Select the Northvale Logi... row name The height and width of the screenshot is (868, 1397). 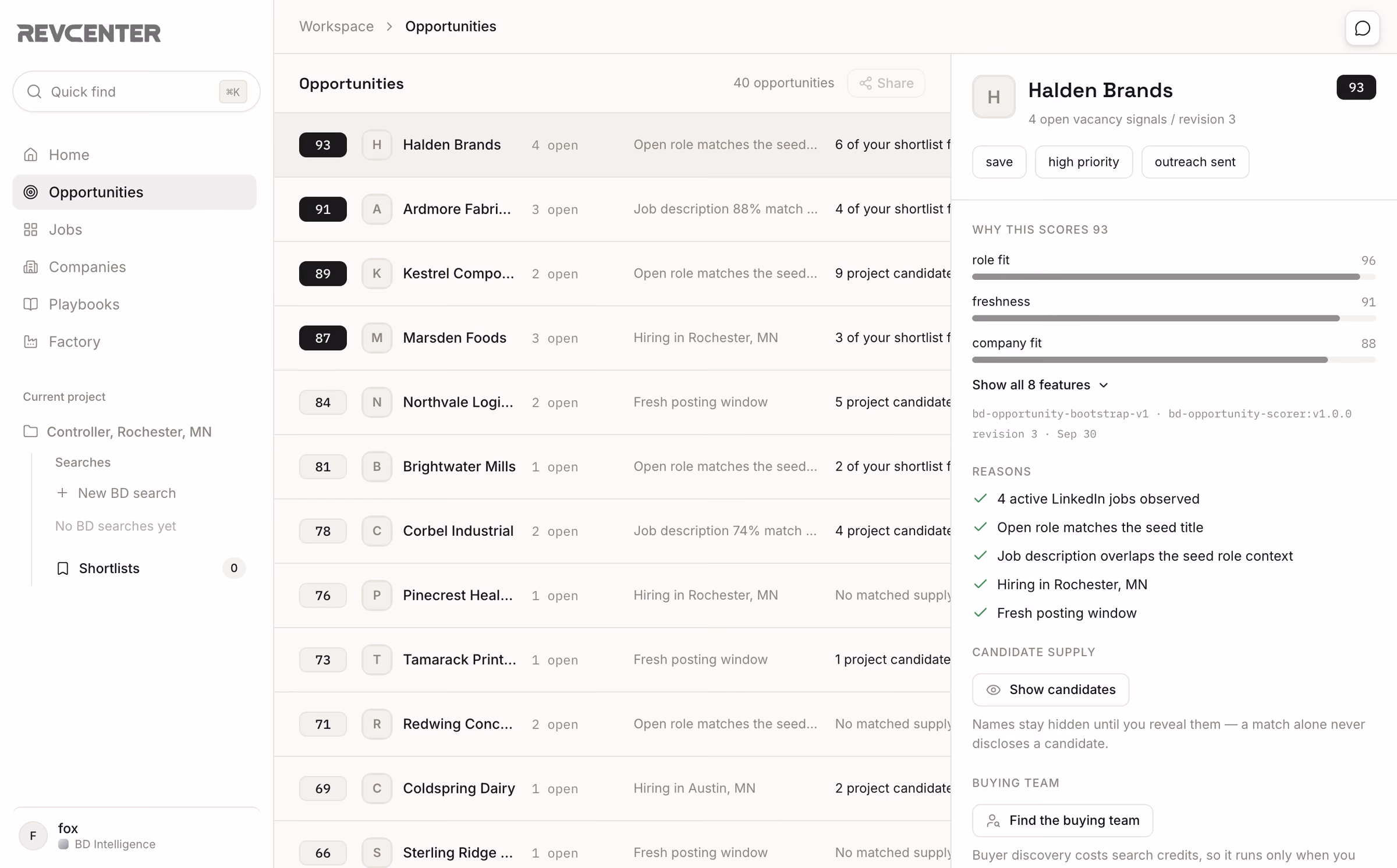(458, 402)
